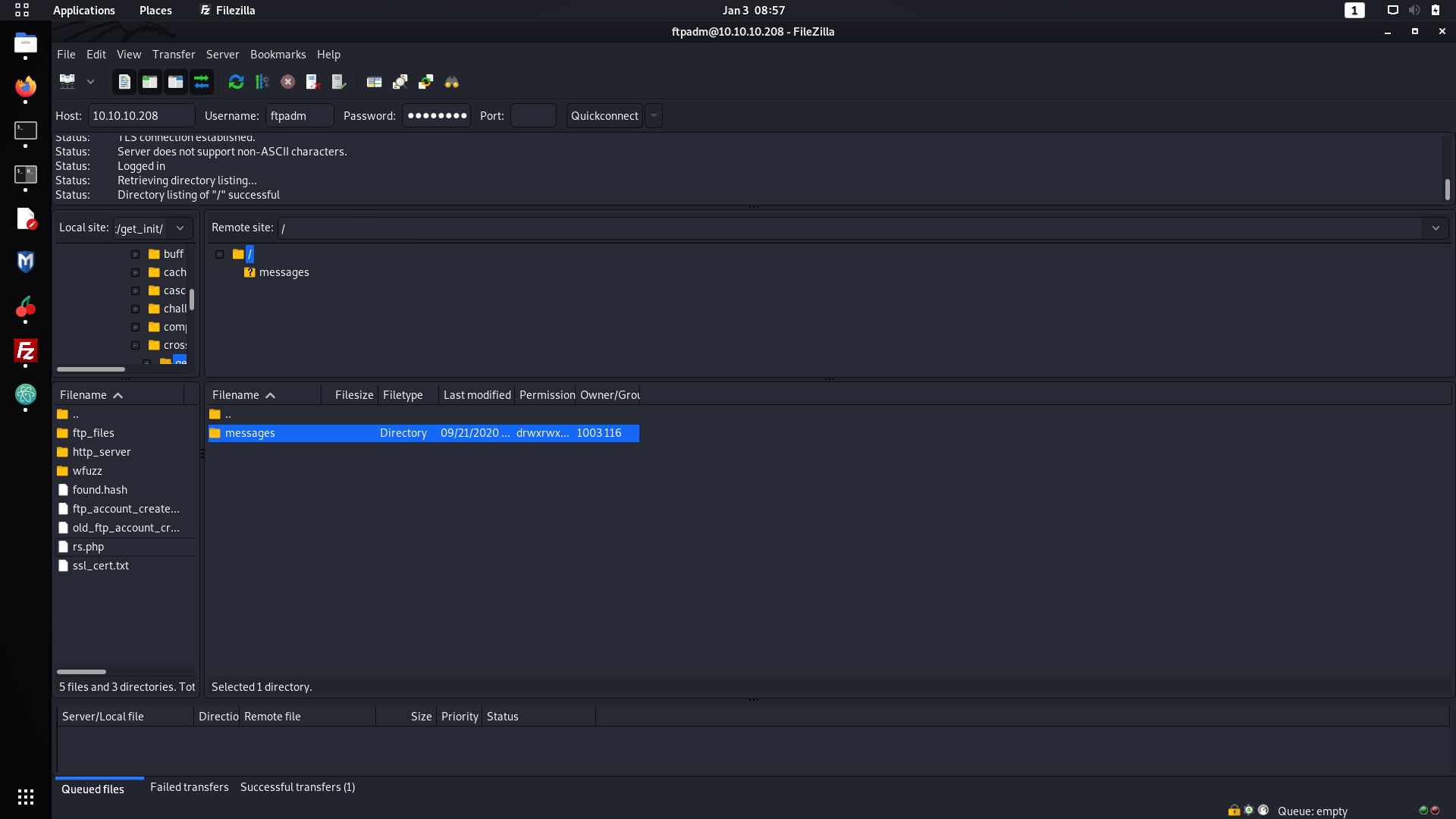Sort remote list by Filetype column
This screenshot has width=1456, height=819.
click(x=408, y=395)
